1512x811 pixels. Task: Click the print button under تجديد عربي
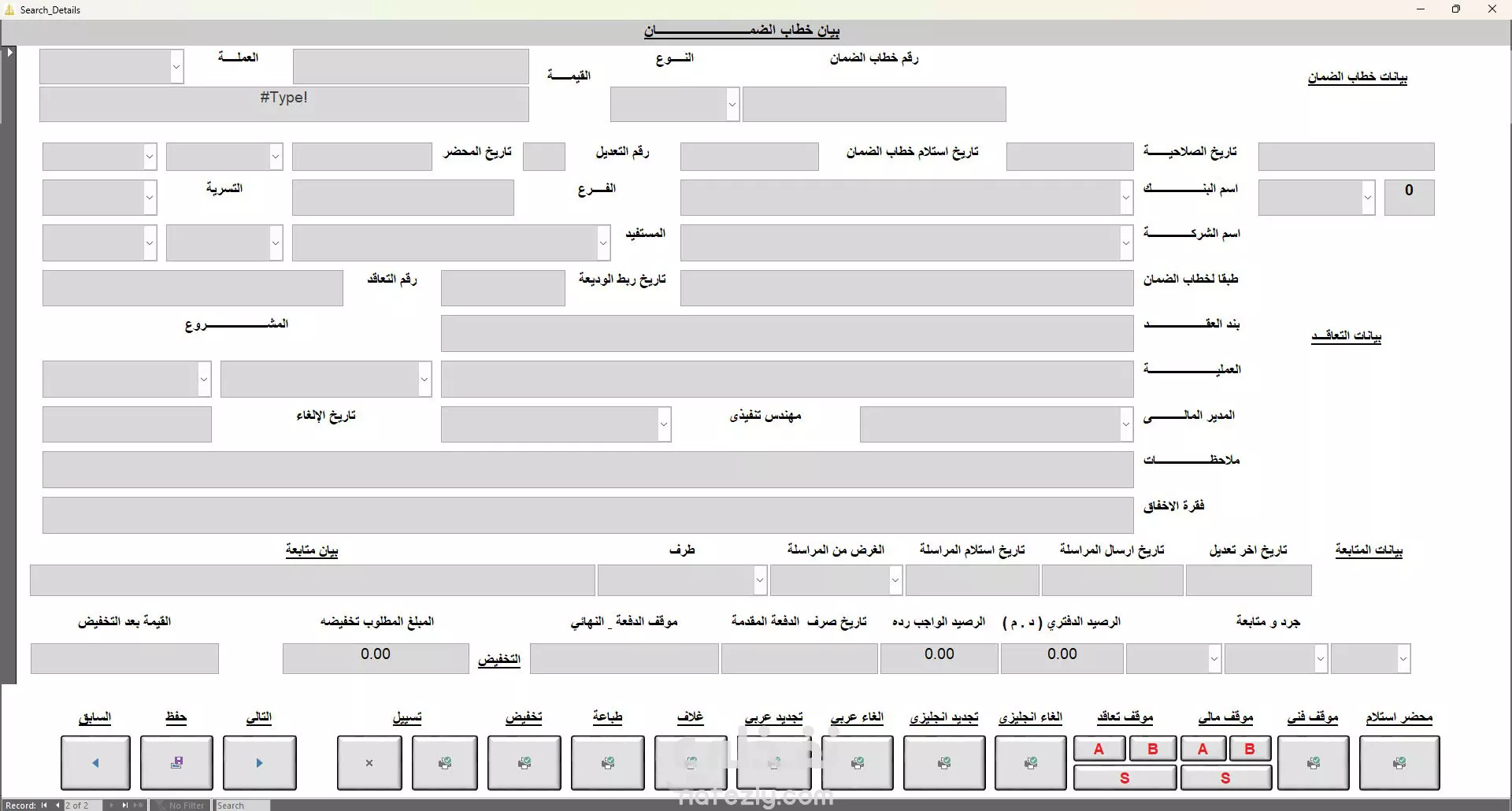coord(774,762)
